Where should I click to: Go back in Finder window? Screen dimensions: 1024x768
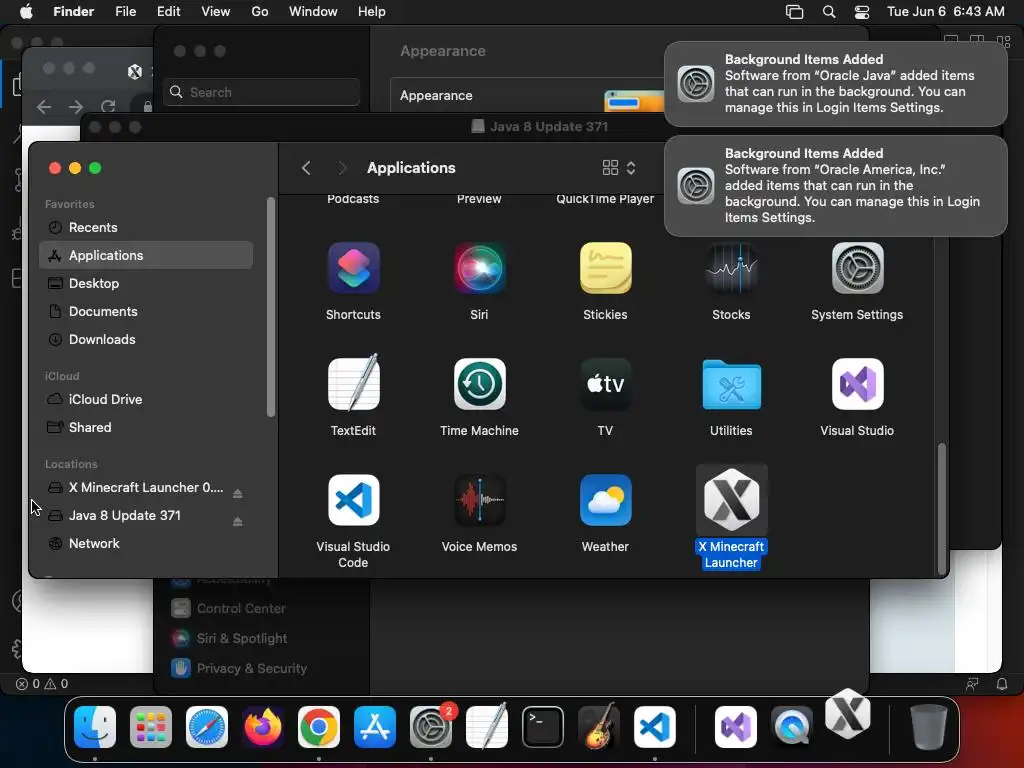coord(306,168)
